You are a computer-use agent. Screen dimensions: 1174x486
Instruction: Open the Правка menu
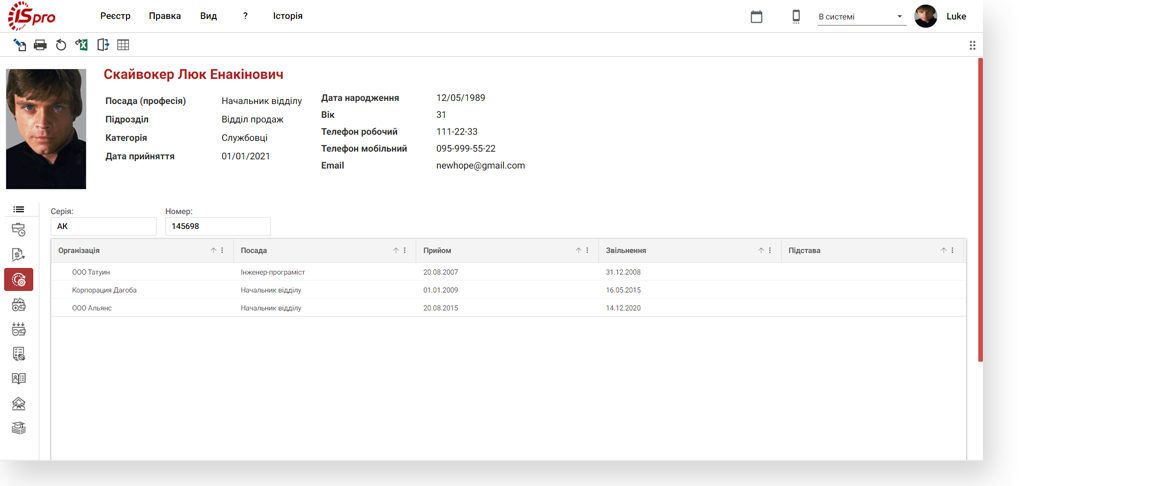point(165,16)
